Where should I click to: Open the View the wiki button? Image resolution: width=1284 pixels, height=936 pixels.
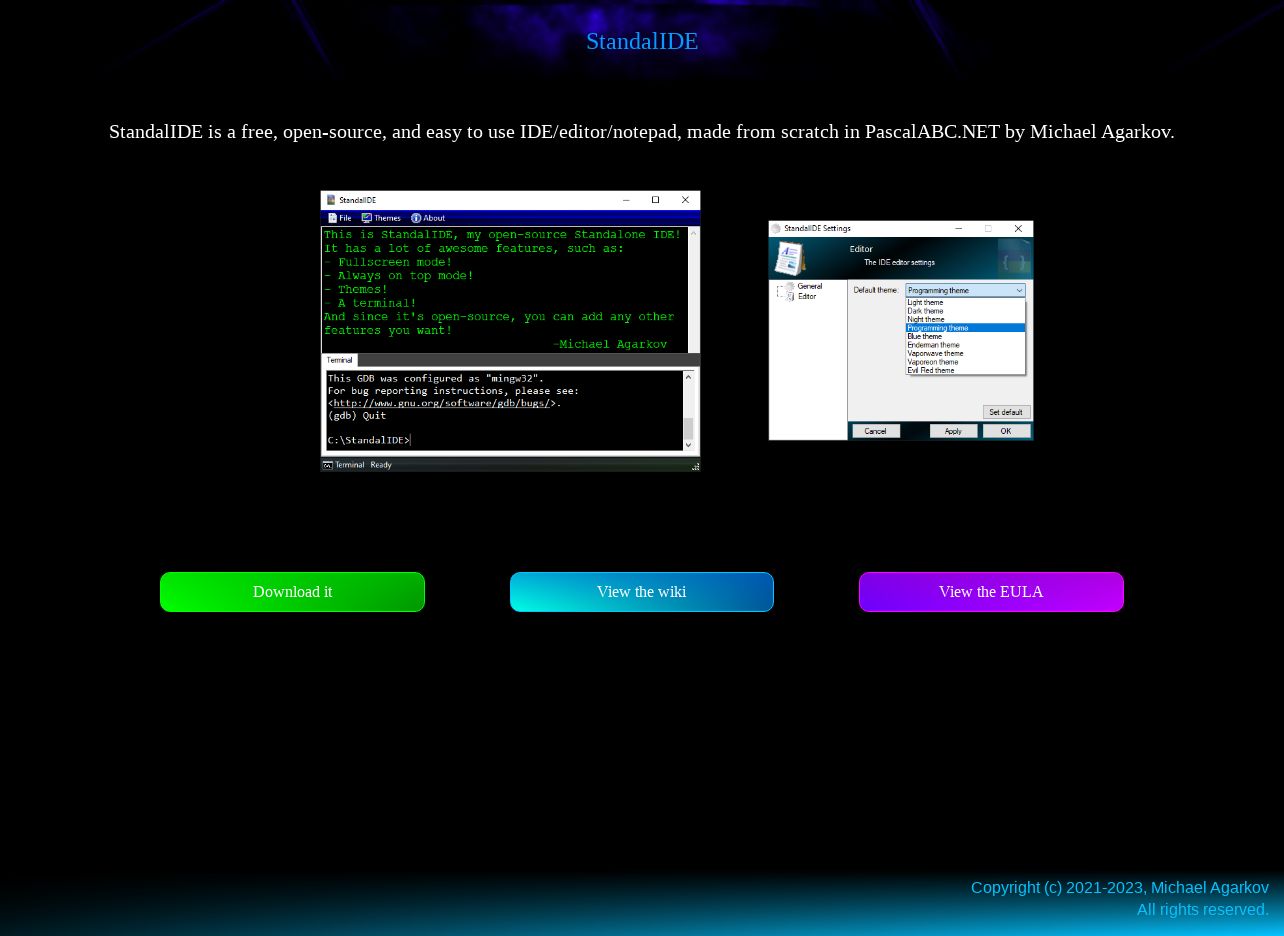pos(642,592)
